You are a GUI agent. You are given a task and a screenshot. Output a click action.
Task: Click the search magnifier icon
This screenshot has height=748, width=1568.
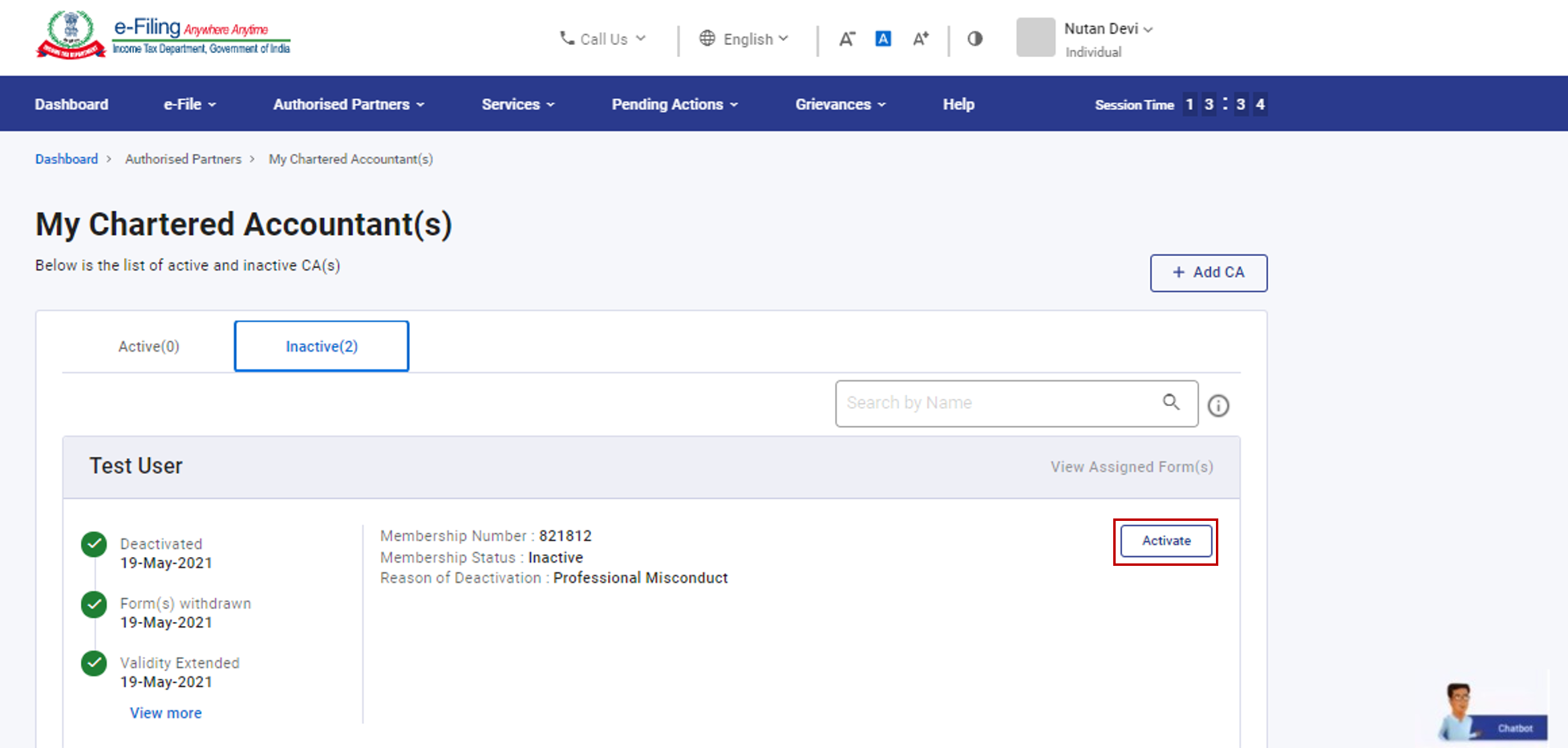point(1171,402)
